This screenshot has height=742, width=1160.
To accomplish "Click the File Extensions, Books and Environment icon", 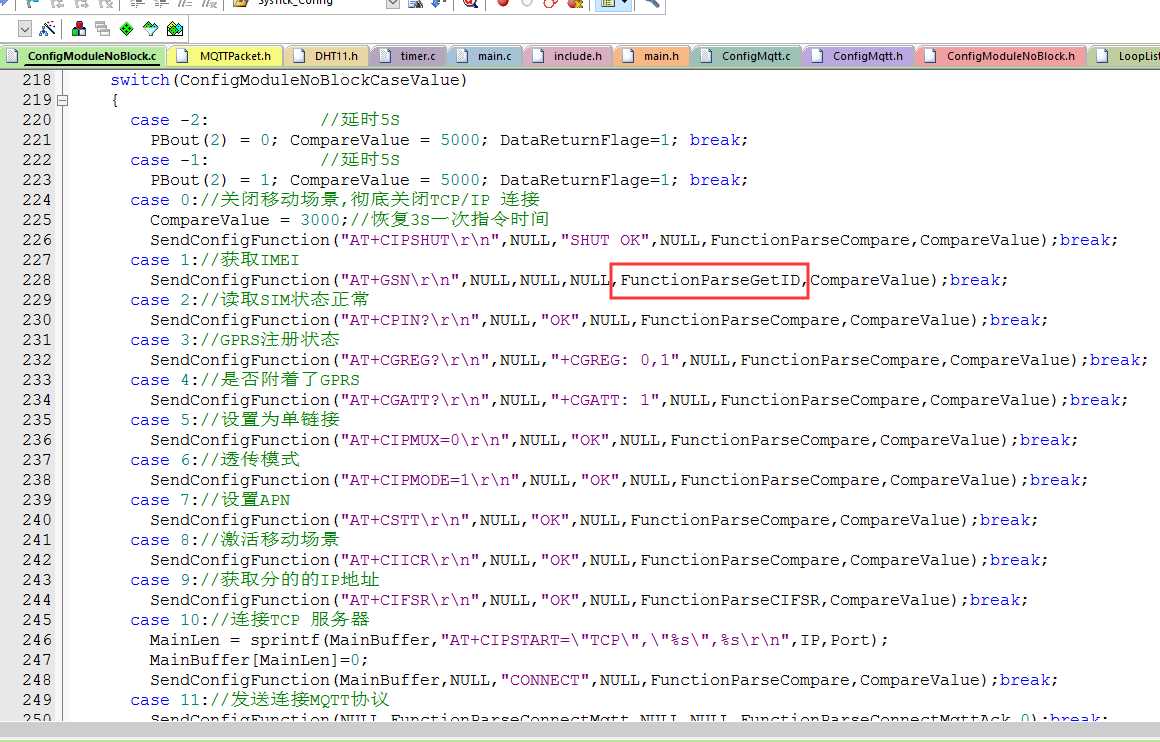I will tap(78, 29).
